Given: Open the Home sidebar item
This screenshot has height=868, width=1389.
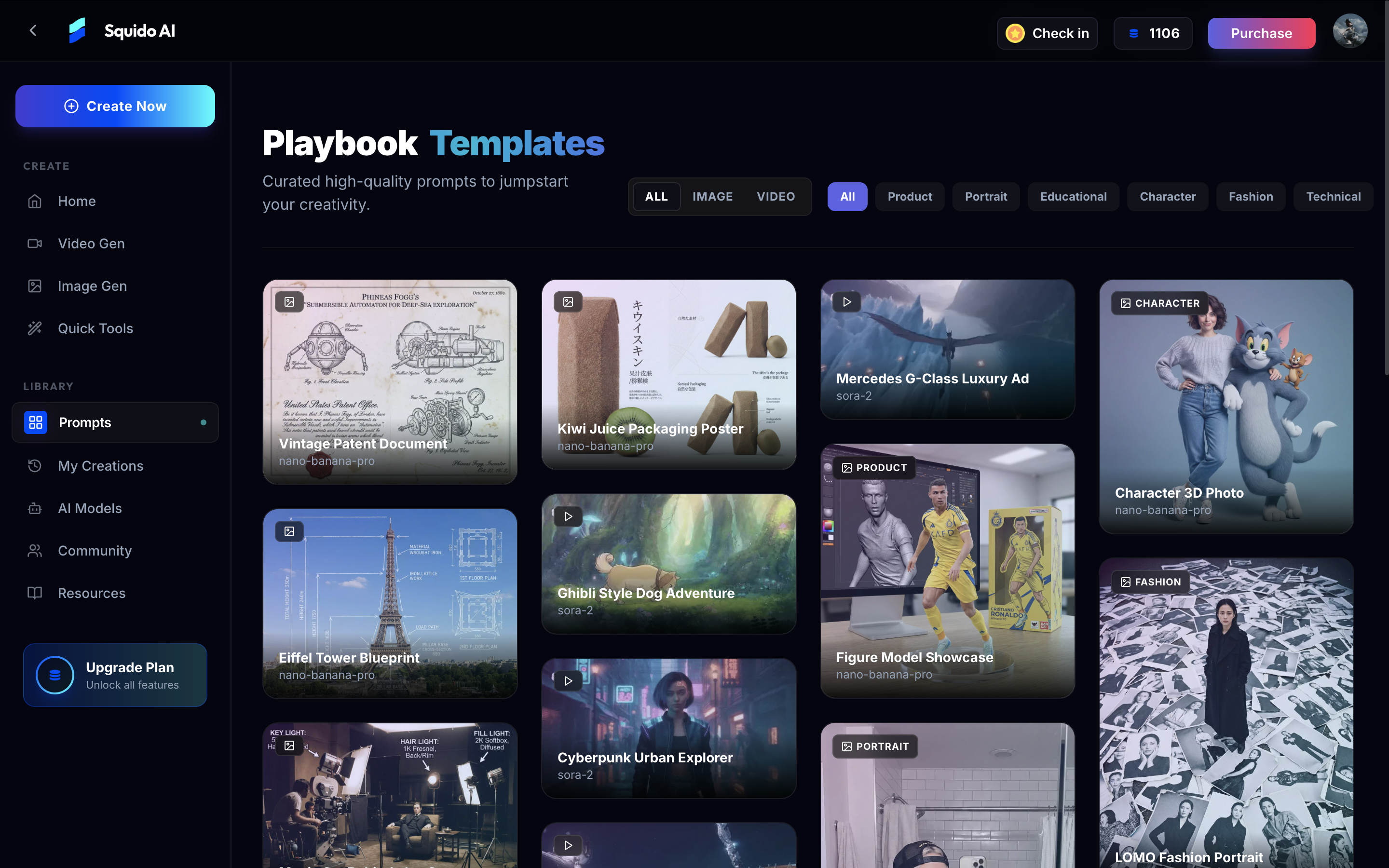Looking at the screenshot, I should 76,201.
